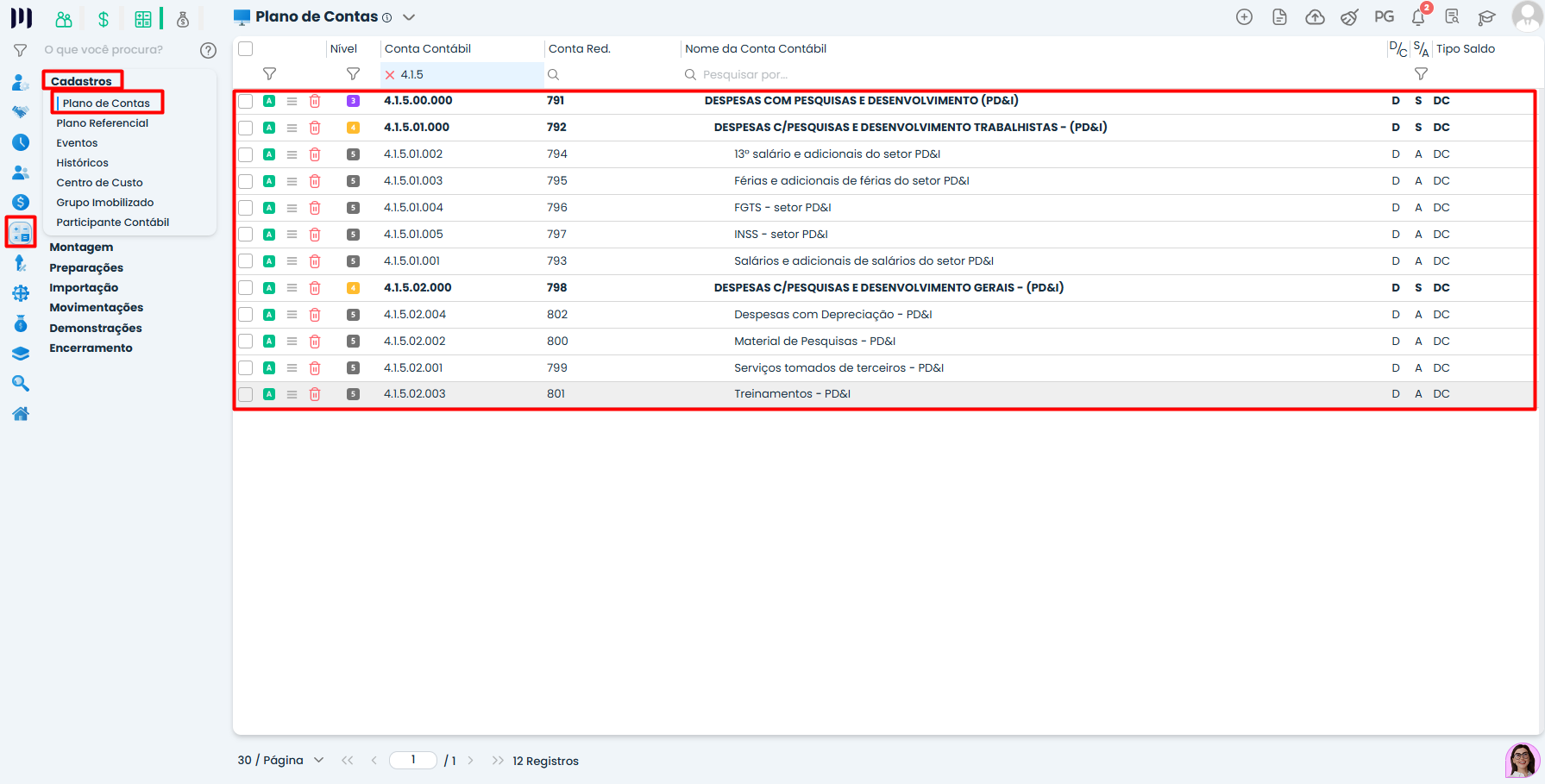Open the blue dollar coin sidebar module
The height and width of the screenshot is (784, 1545).
[x=21, y=203]
